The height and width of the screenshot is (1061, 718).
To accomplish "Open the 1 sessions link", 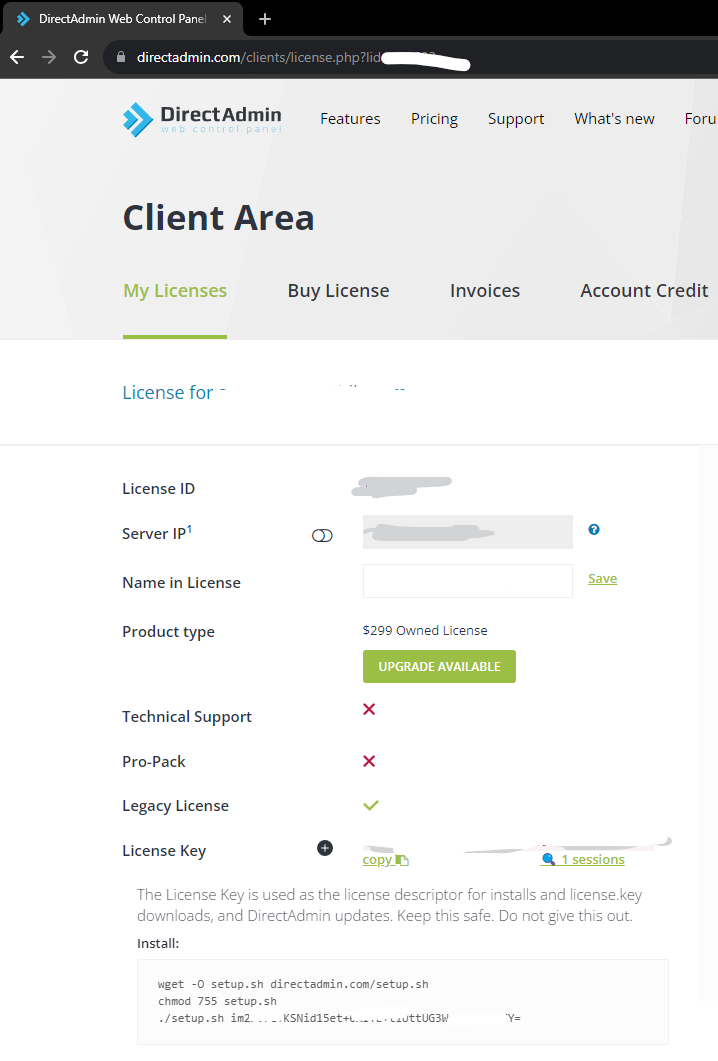I will coord(583,859).
